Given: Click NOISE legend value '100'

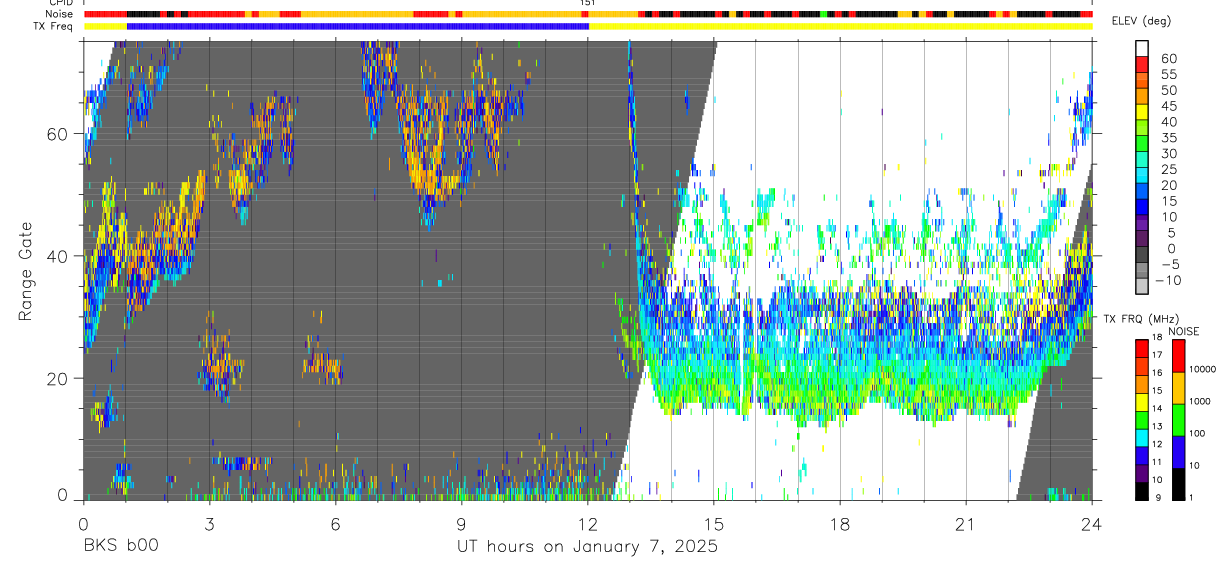Looking at the screenshot, I should click(1197, 433).
